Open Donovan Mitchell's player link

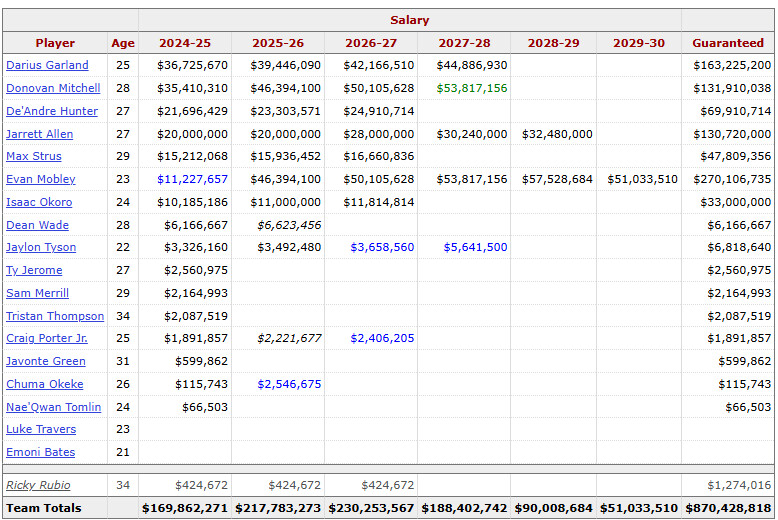pos(53,88)
